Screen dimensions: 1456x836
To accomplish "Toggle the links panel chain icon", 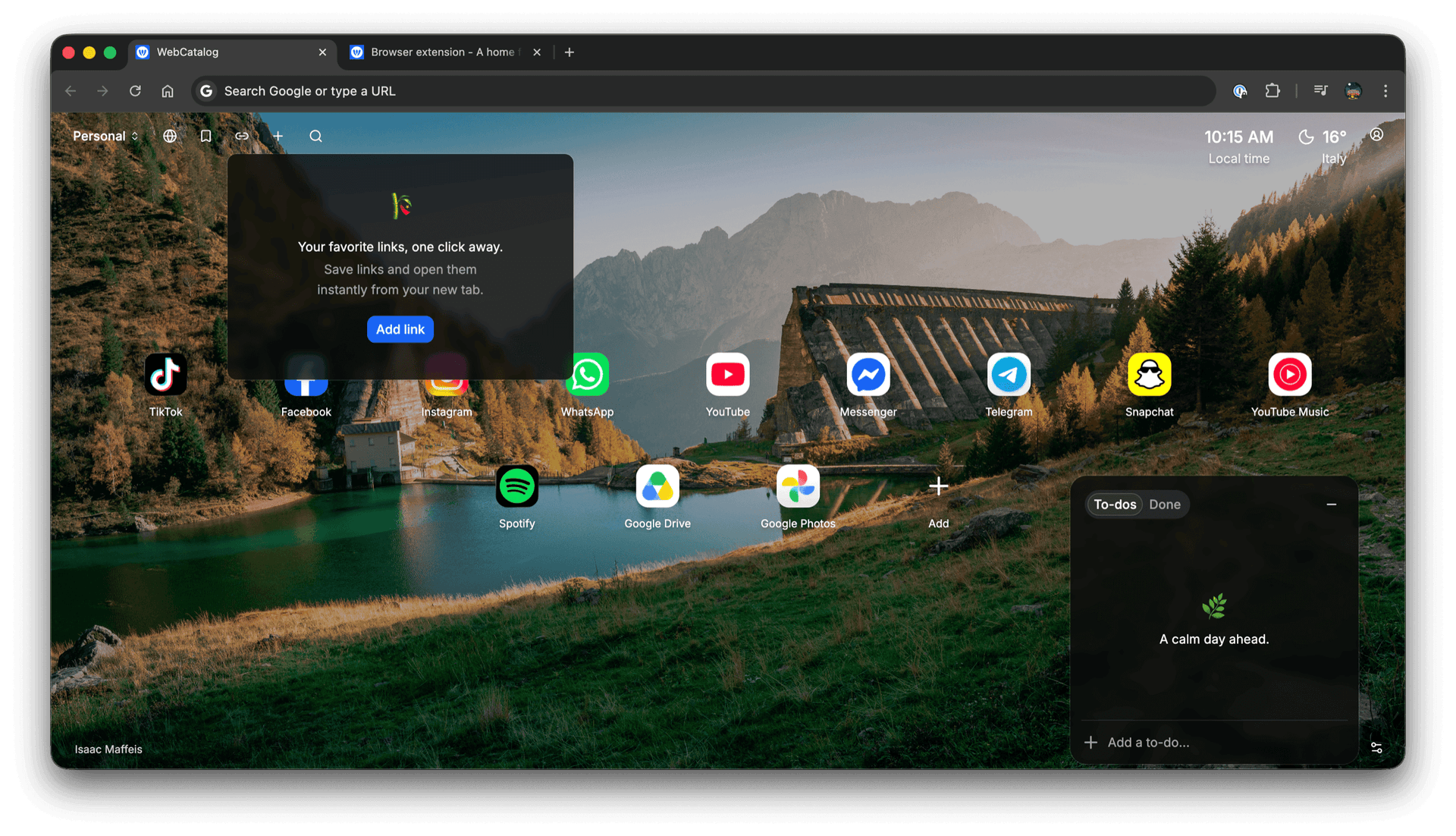I will (x=242, y=136).
